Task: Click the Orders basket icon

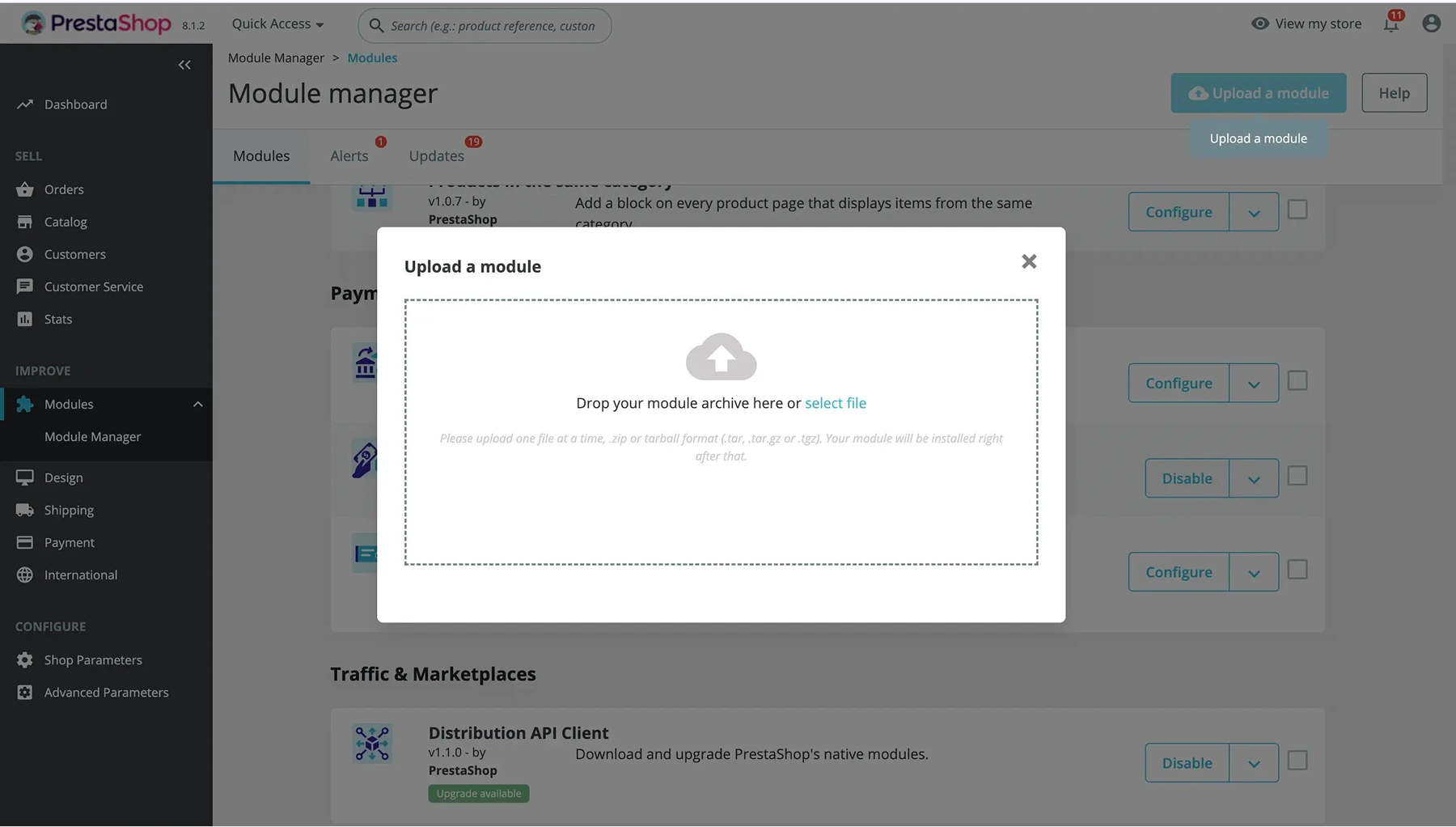Action: pos(25,189)
